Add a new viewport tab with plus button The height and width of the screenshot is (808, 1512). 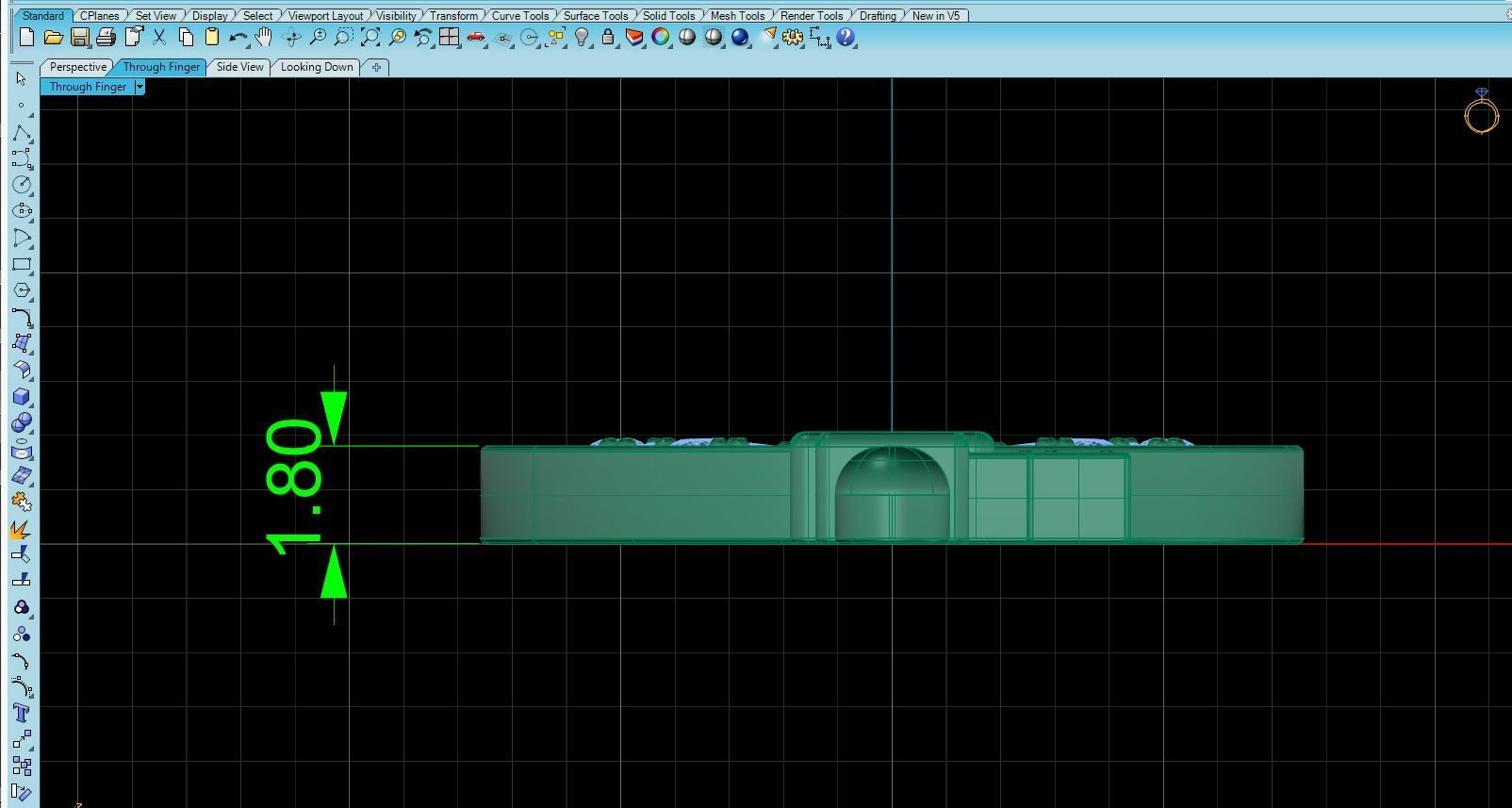pos(376,67)
